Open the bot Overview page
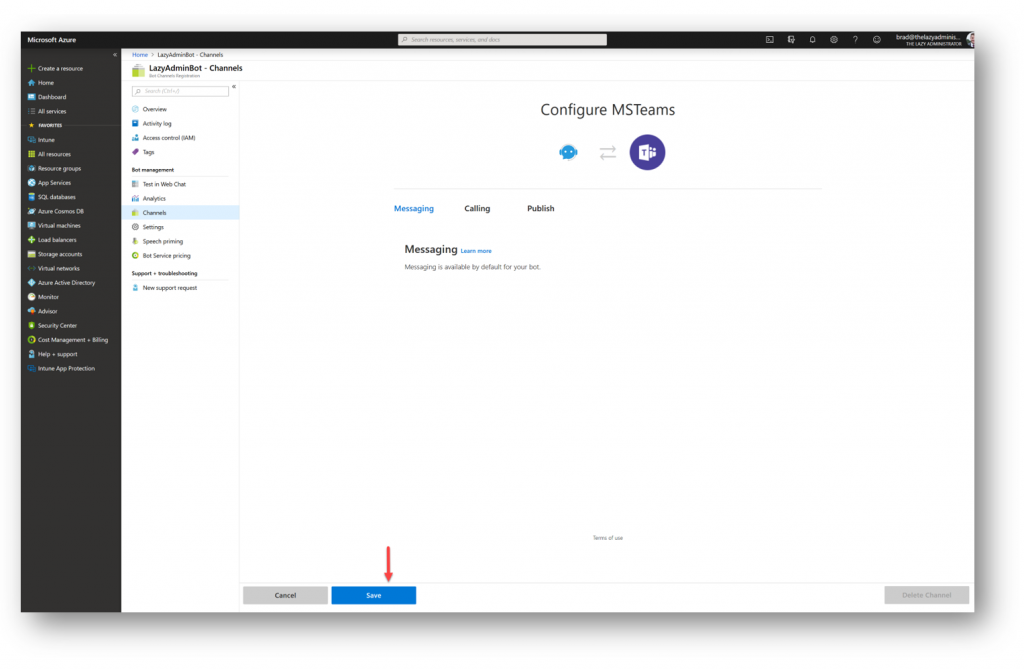The width and height of the screenshot is (1024, 670). click(x=155, y=110)
